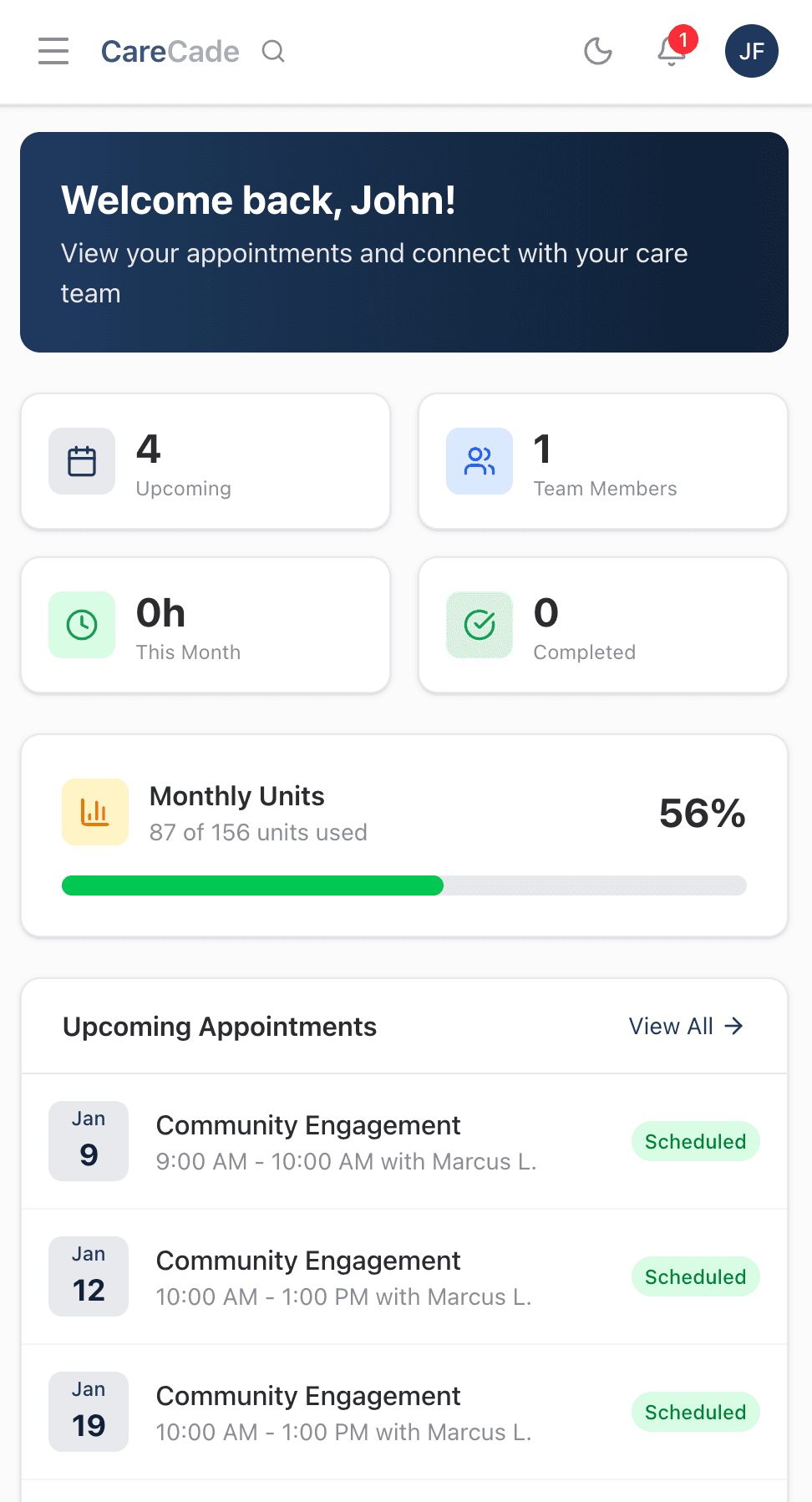Click the Monthly Units progress bar
Screen dimensions: 812x1502
tap(404, 885)
